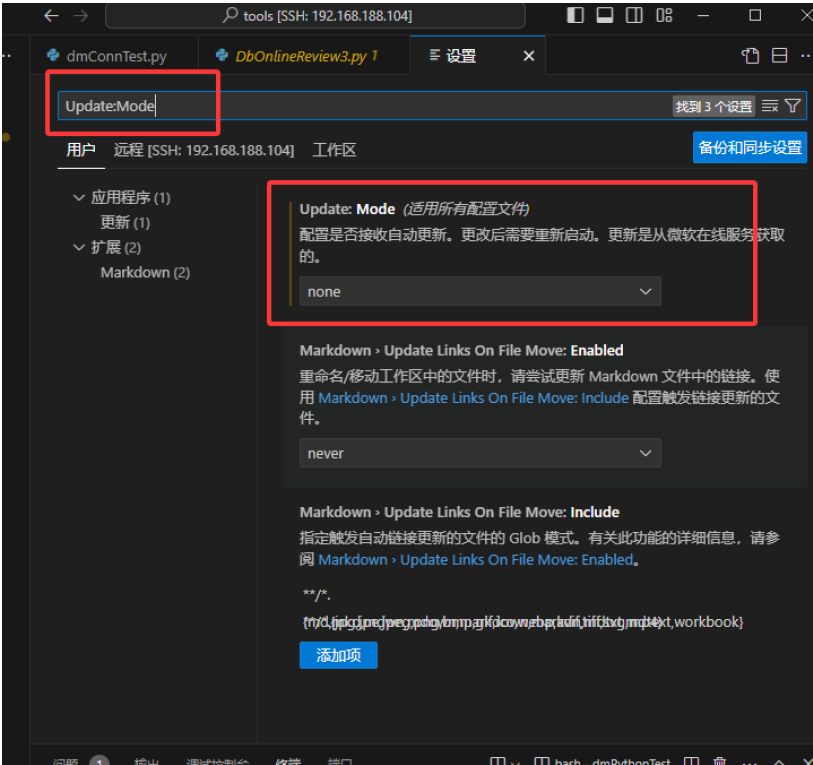
Task: Split the settings editor to the right
Action: pos(781,56)
